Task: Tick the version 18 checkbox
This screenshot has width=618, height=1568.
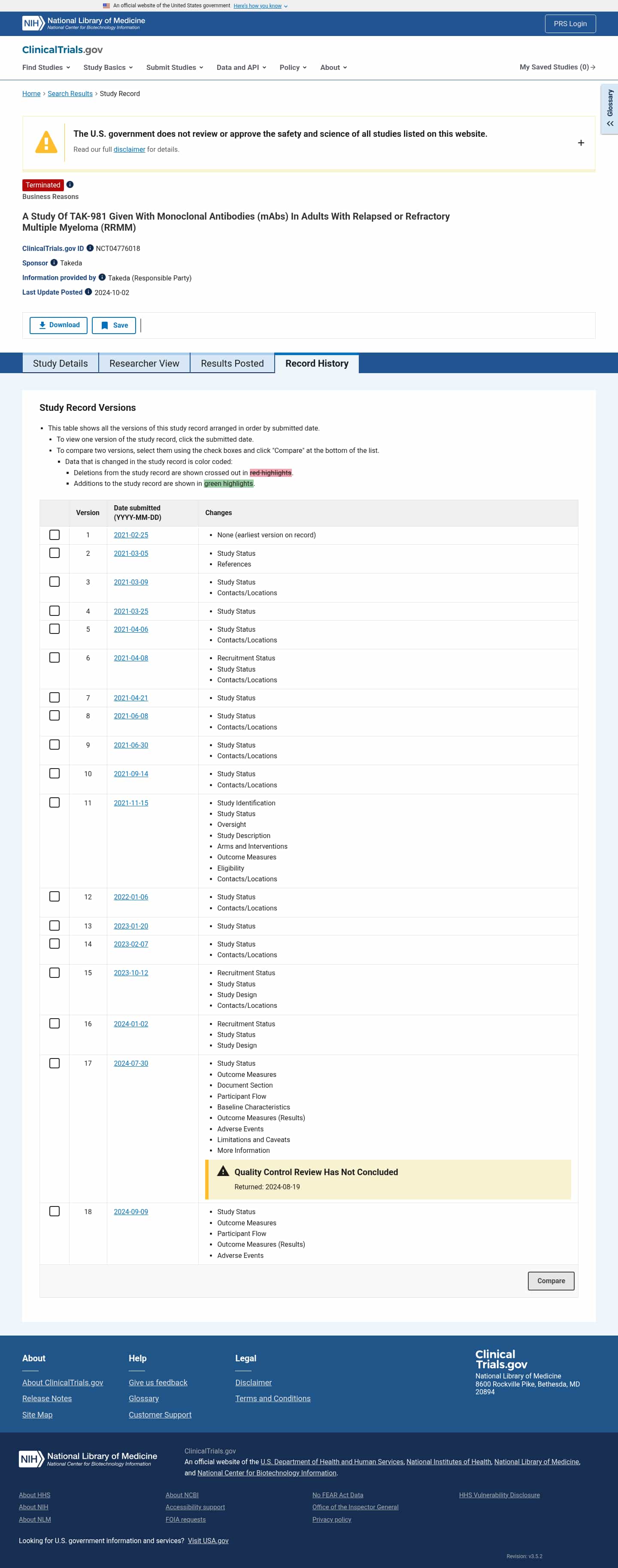Action: pos(54,1211)
